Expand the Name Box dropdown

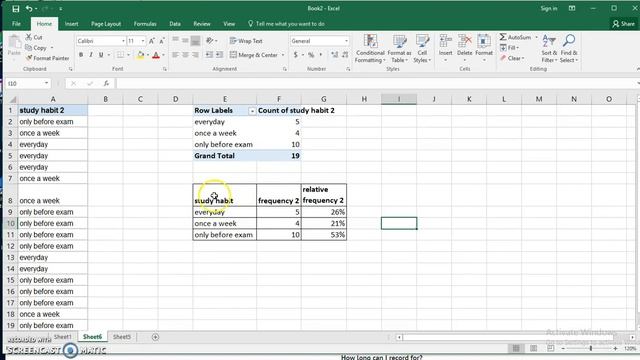point(46,83)
